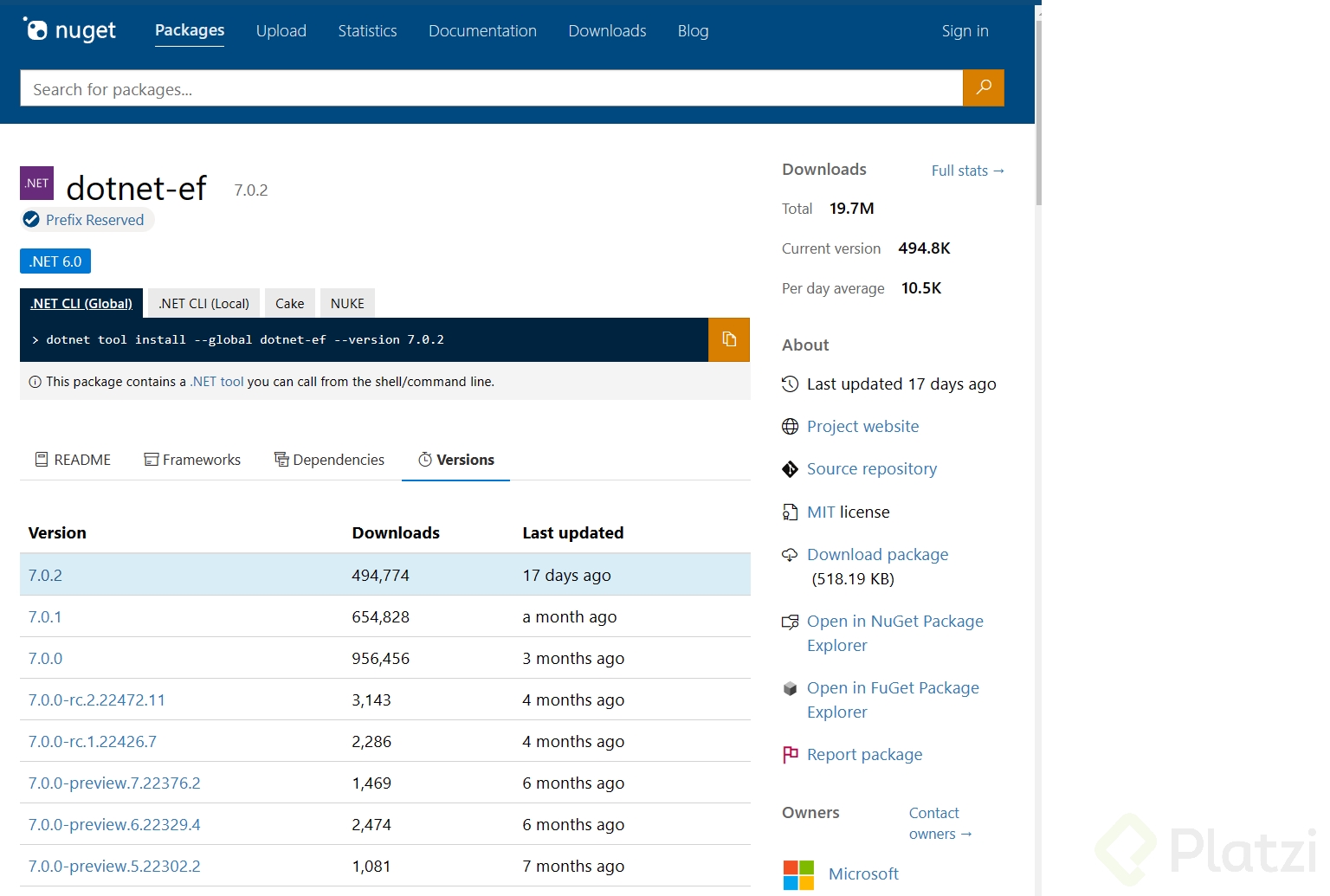This screenshot has height=896, width=1330.
Task: Click the Prefix Reserved link text
Action: 95,220
